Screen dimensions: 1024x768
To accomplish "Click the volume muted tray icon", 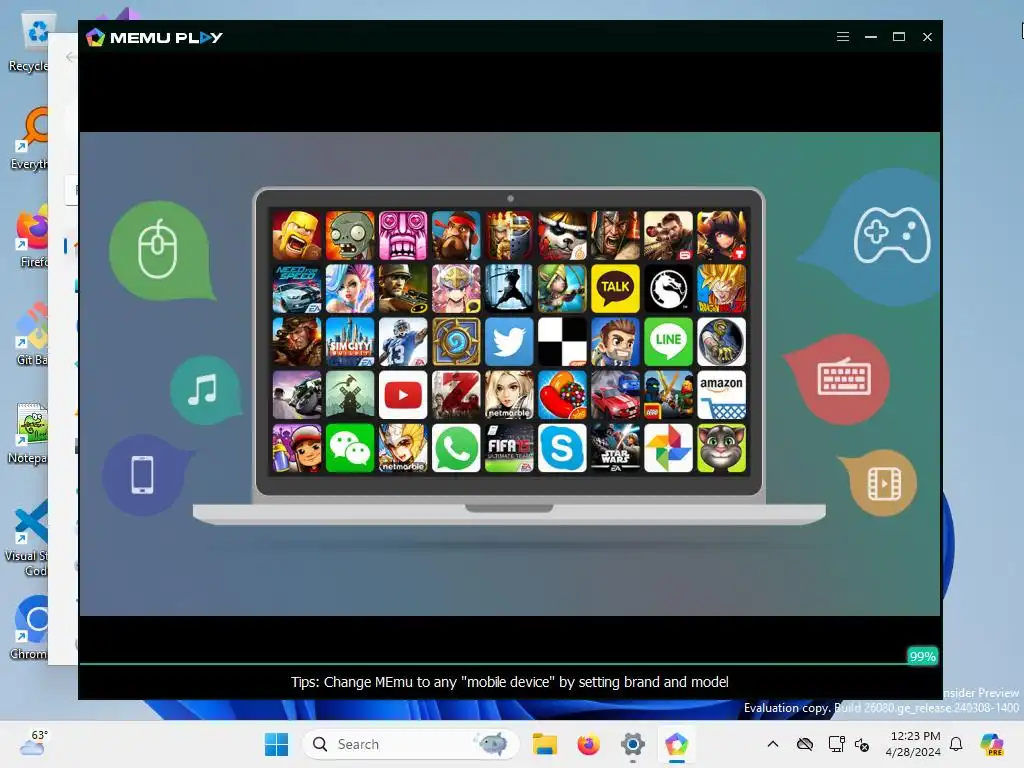I will 862,744.
